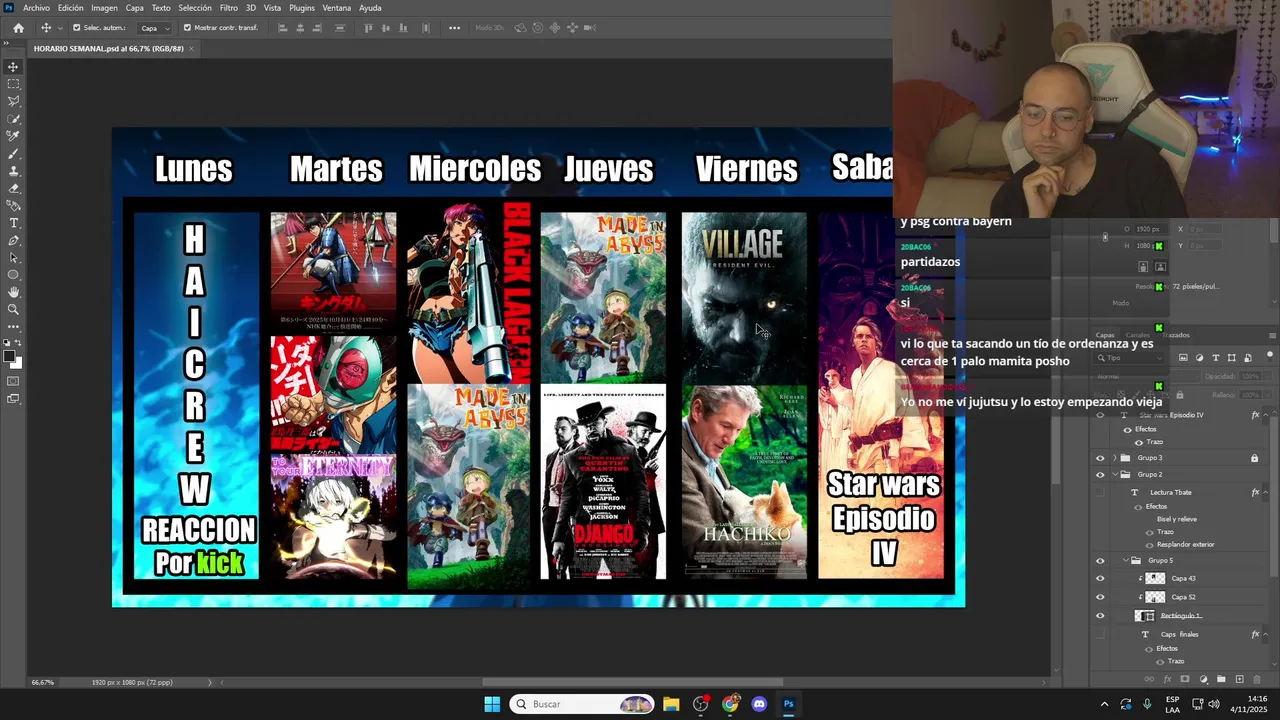This screenshot has width=1280, height=720.
Task: Hide layer Capa 52
Action: coord(1100,597)
